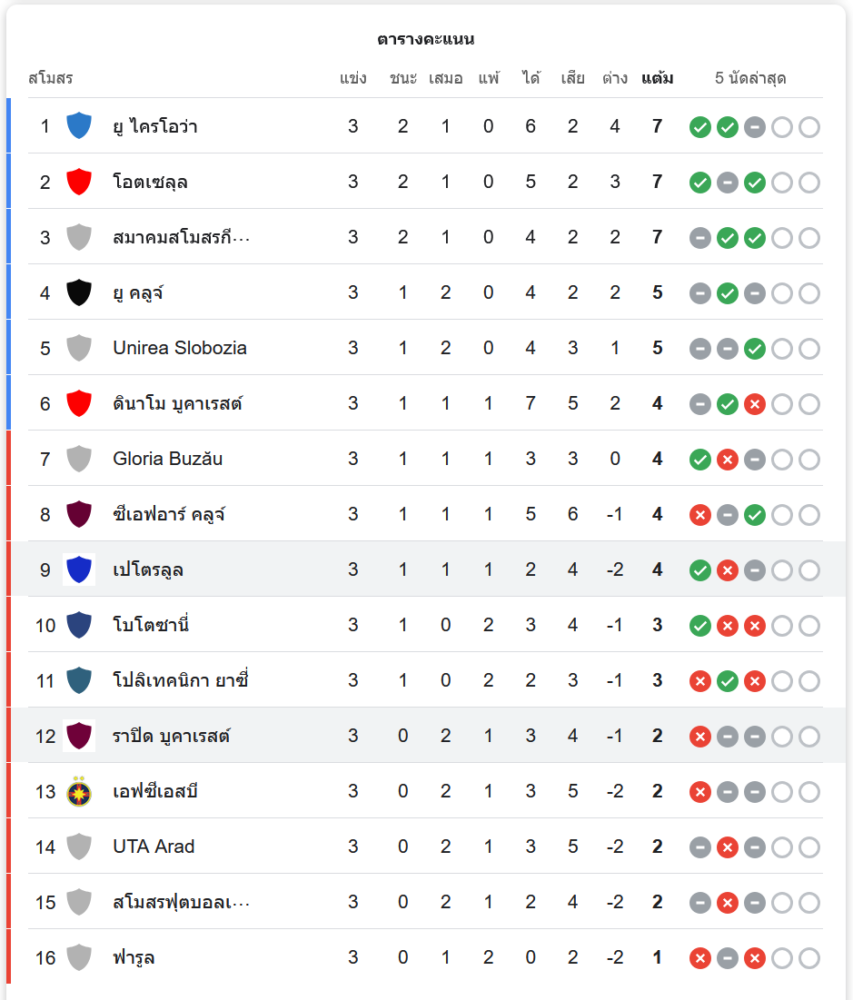Open the Gloria Buzău team link
Viewport: 853px width, 1000px height.
[167, 459]
